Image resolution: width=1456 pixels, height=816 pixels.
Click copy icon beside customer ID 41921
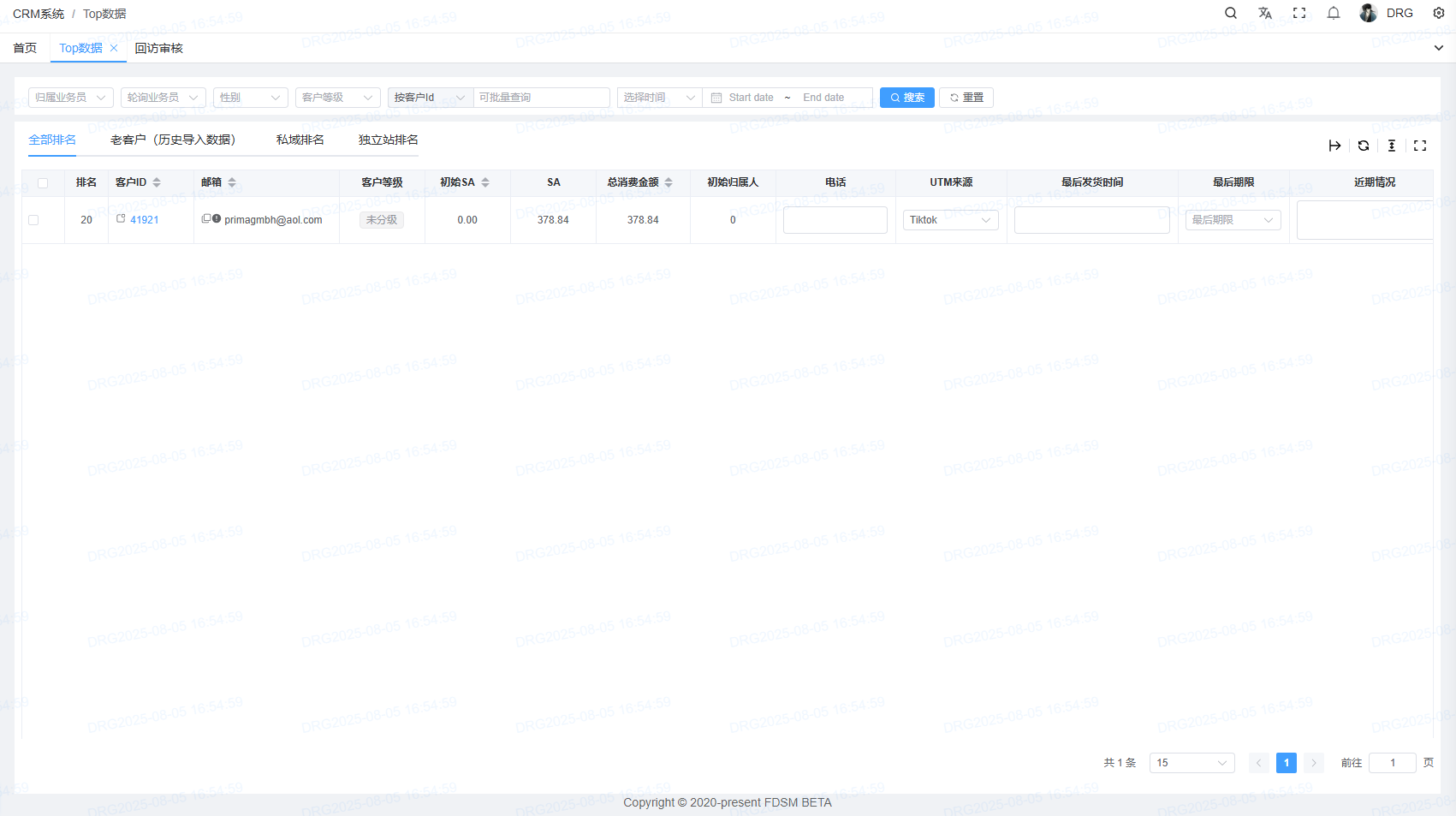click(121, 219)
